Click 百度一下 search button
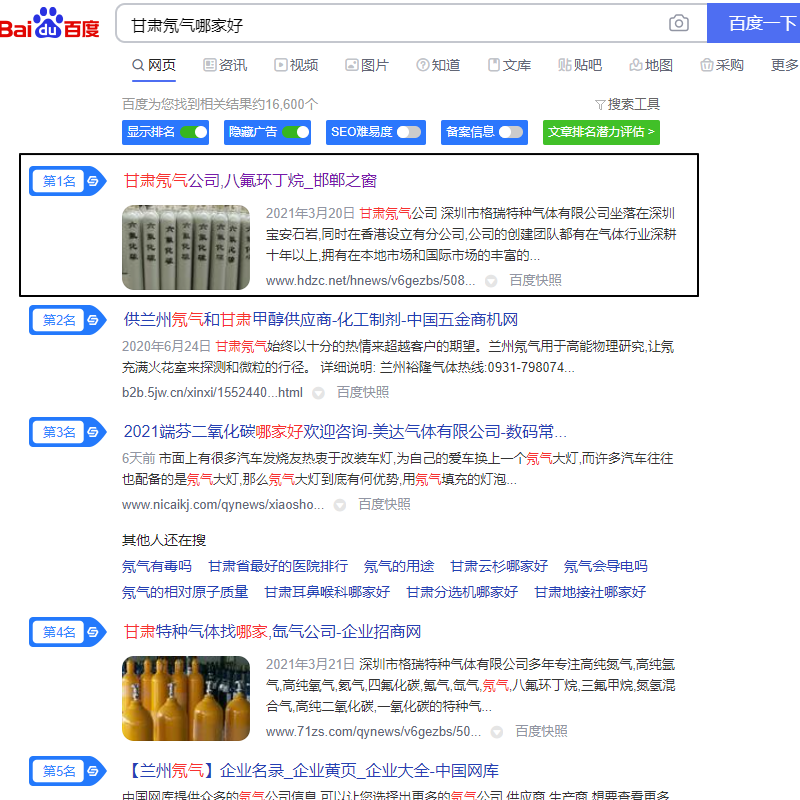Image resolution: width=800 pixels, height=800 pixels. point(754,23)
